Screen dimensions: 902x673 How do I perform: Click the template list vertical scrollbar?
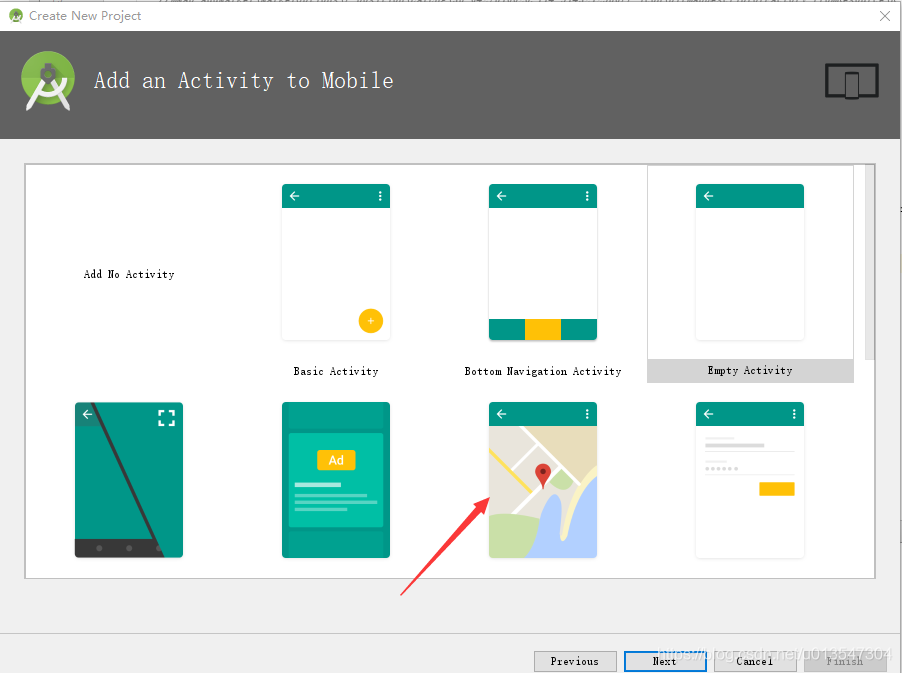[869, 262]
